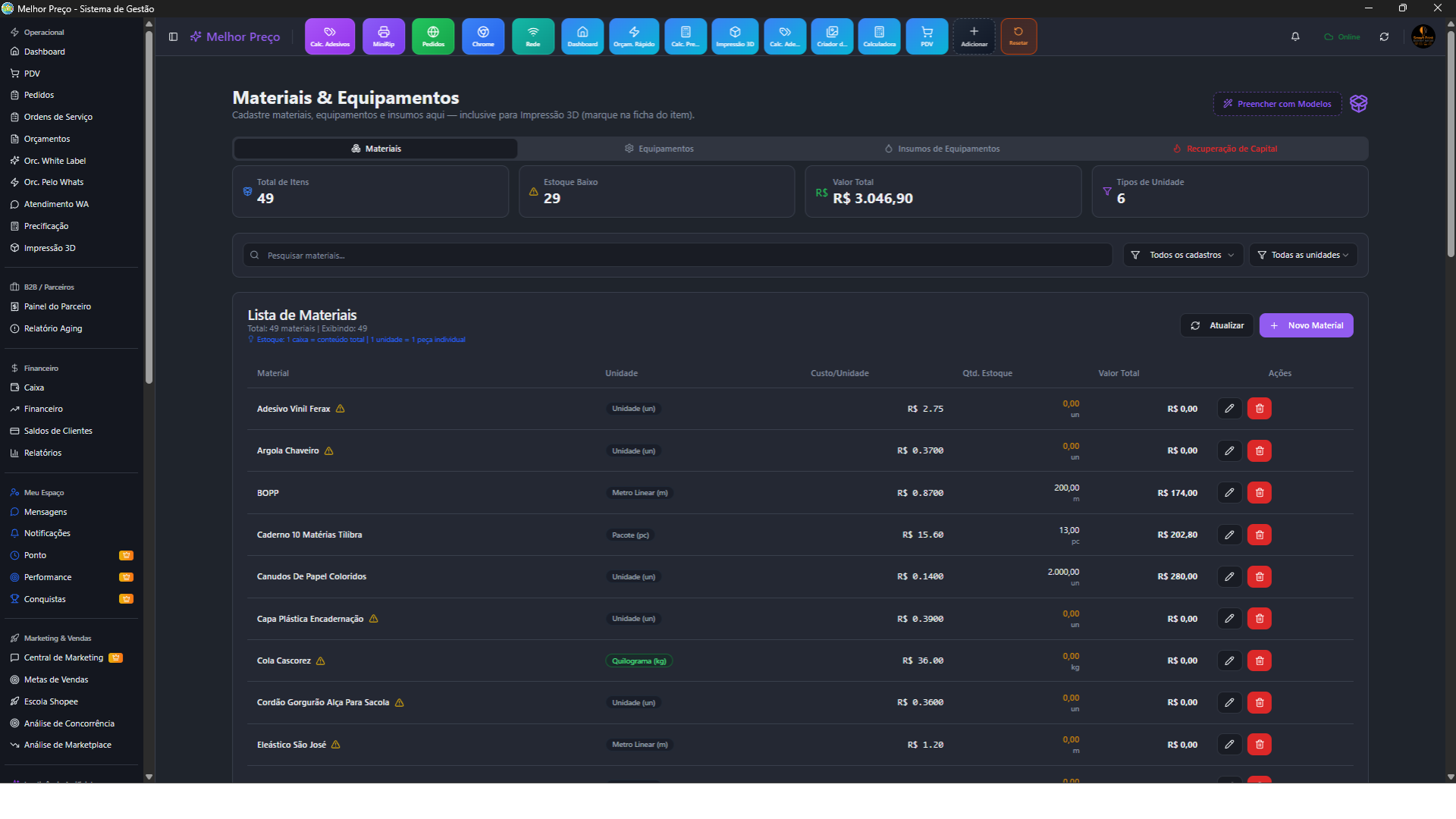Open the Rede wifi shortcut
This screenshot has width=1456, height=819.
click(533, 36)
